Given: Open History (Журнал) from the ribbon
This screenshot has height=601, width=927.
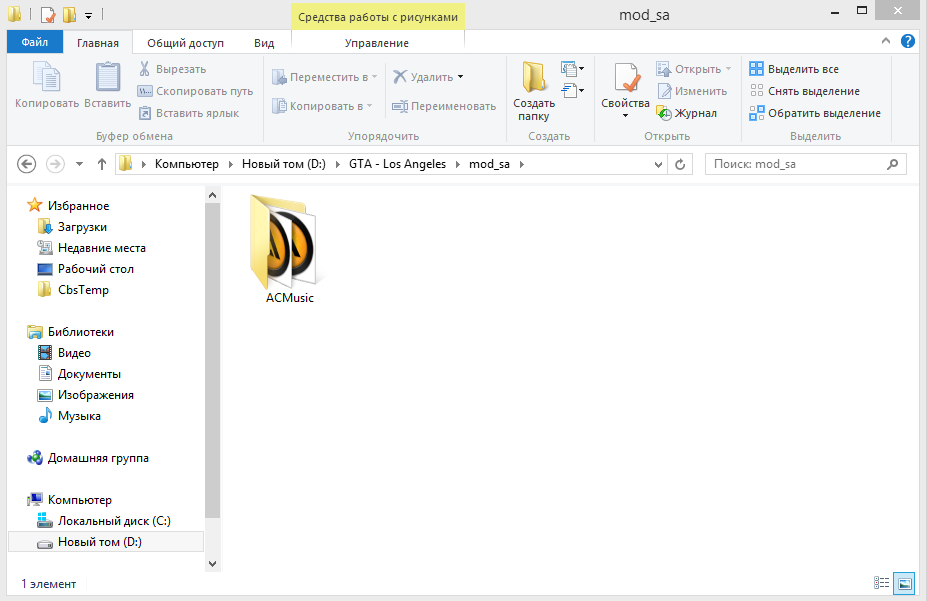Looking at the screenshot, I should [687, 113].
